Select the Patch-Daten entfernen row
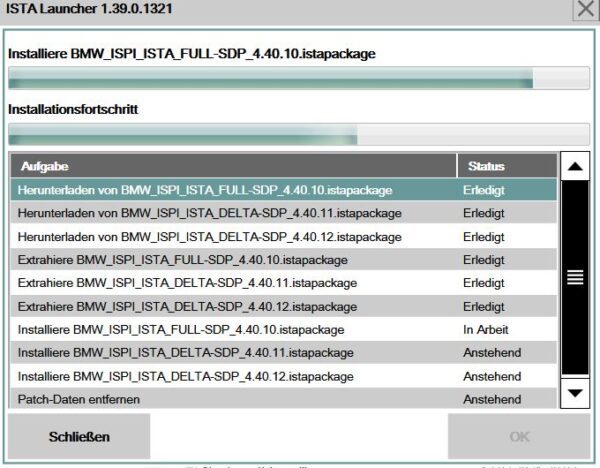600x468 pixels. point(284,399)
